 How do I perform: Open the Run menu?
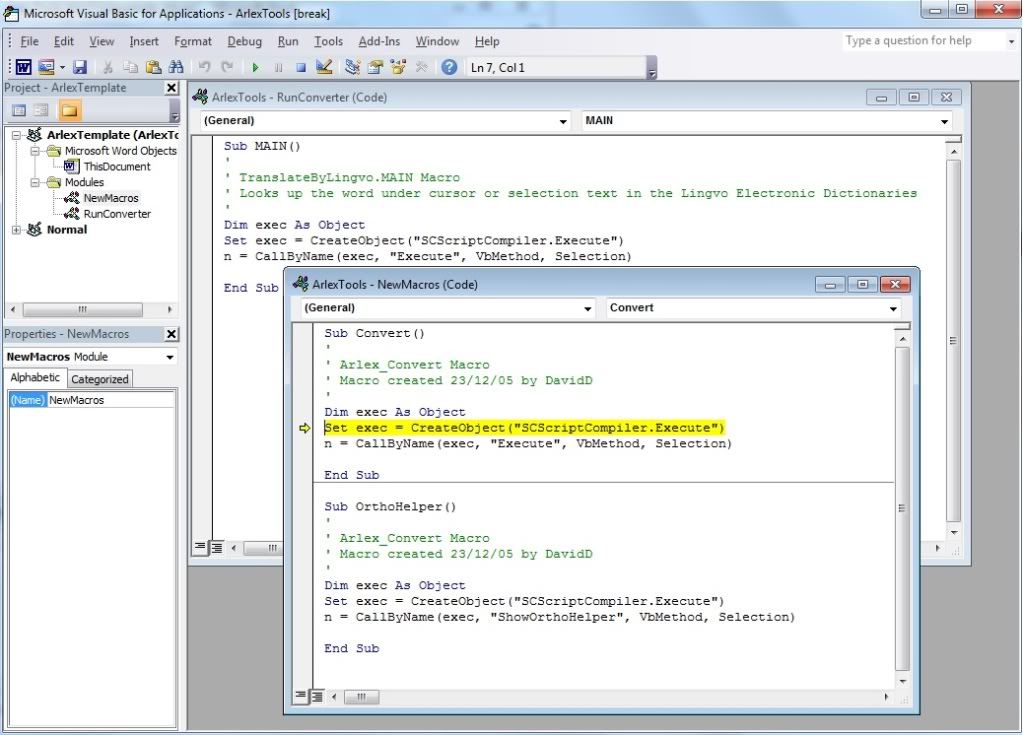[288, 41]
